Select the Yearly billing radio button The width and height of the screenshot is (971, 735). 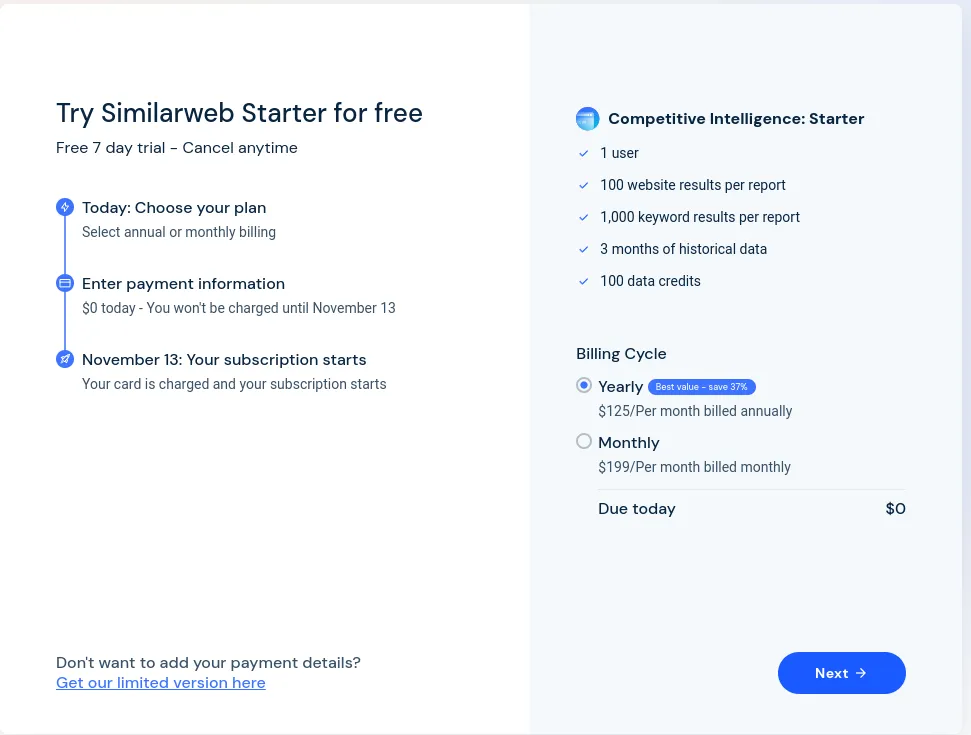pos(583,385)
